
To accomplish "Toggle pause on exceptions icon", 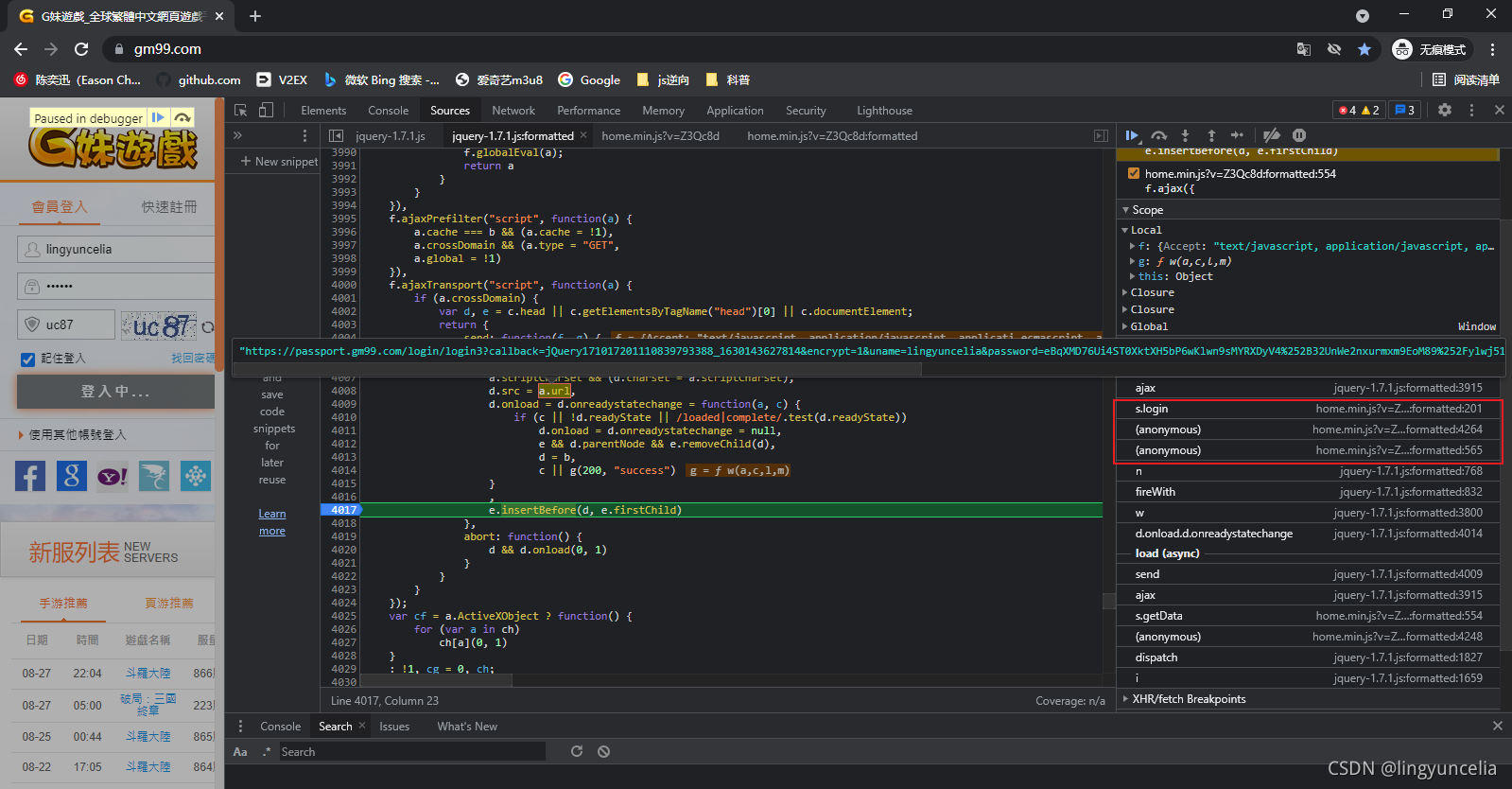I will [x=1299, y=135].
